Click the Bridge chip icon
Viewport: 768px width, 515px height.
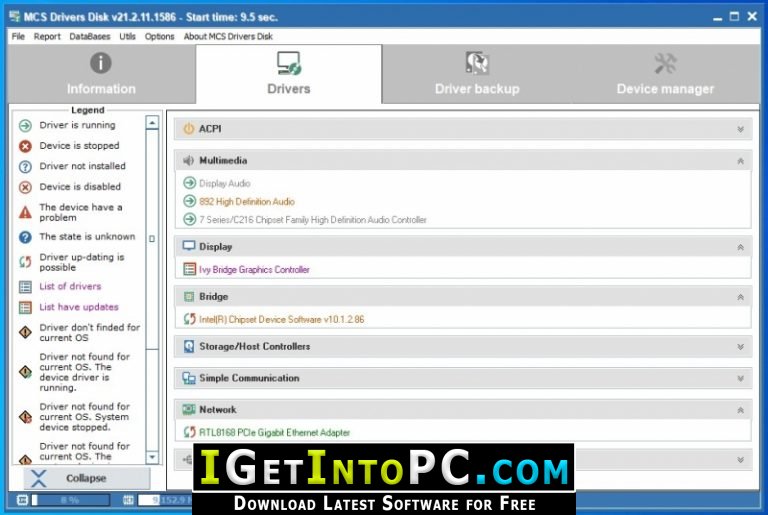click(189, 297)
